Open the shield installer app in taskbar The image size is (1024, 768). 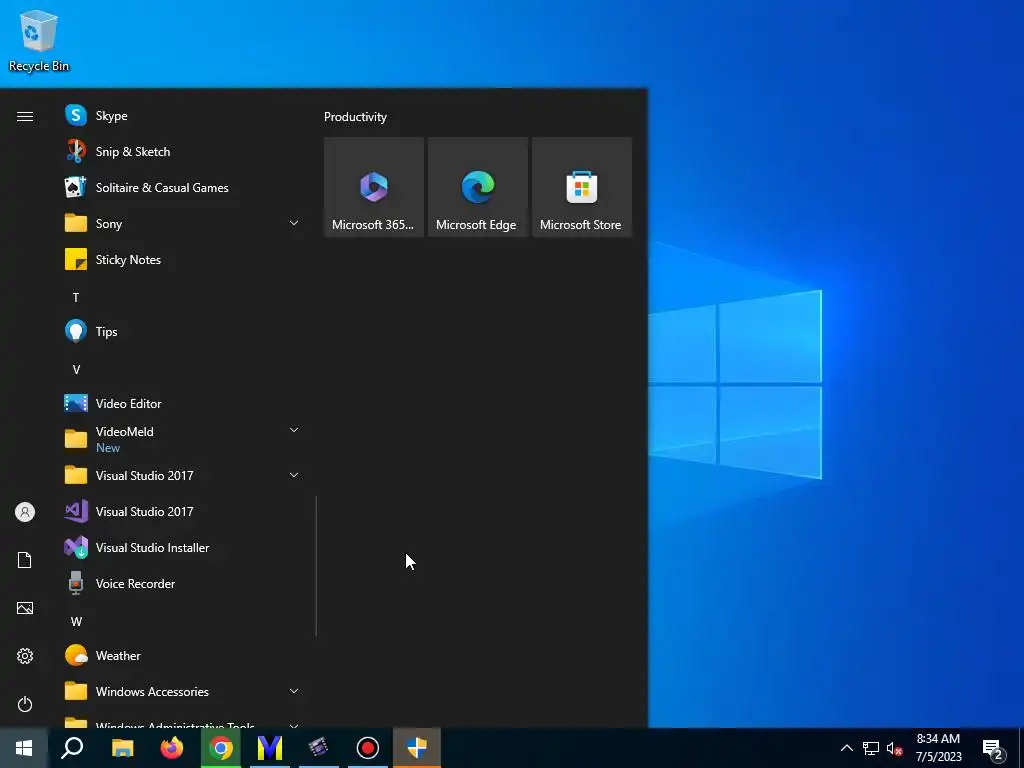pos(417,748)
